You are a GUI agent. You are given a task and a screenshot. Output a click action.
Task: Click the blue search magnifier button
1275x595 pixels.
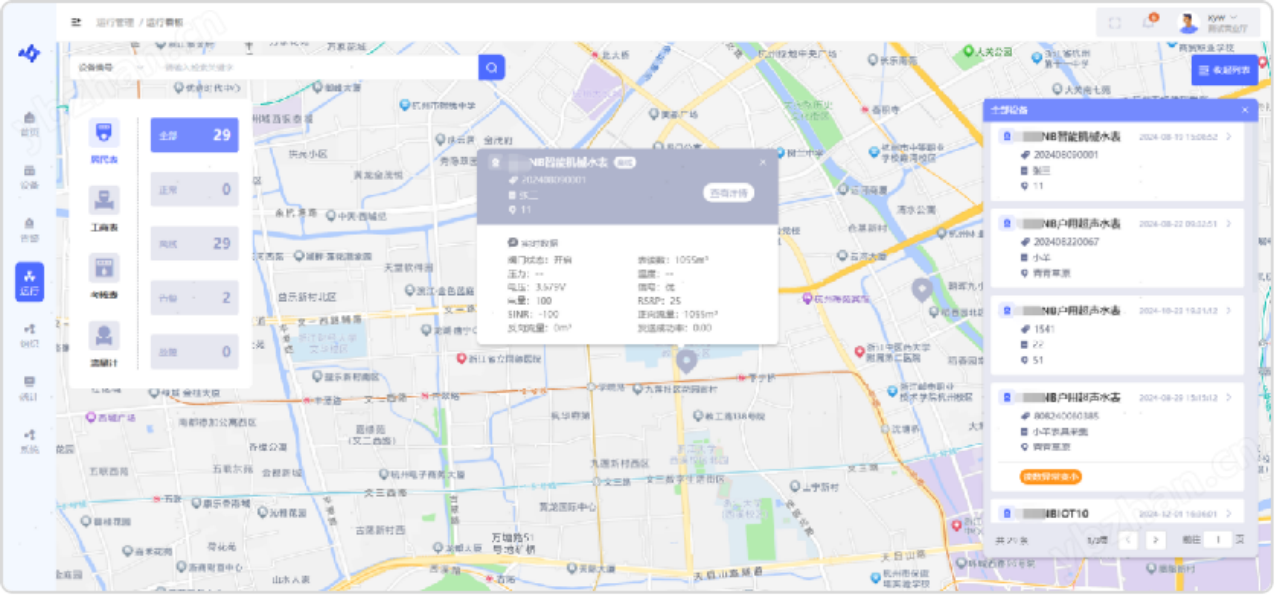[x=491, y=67]
